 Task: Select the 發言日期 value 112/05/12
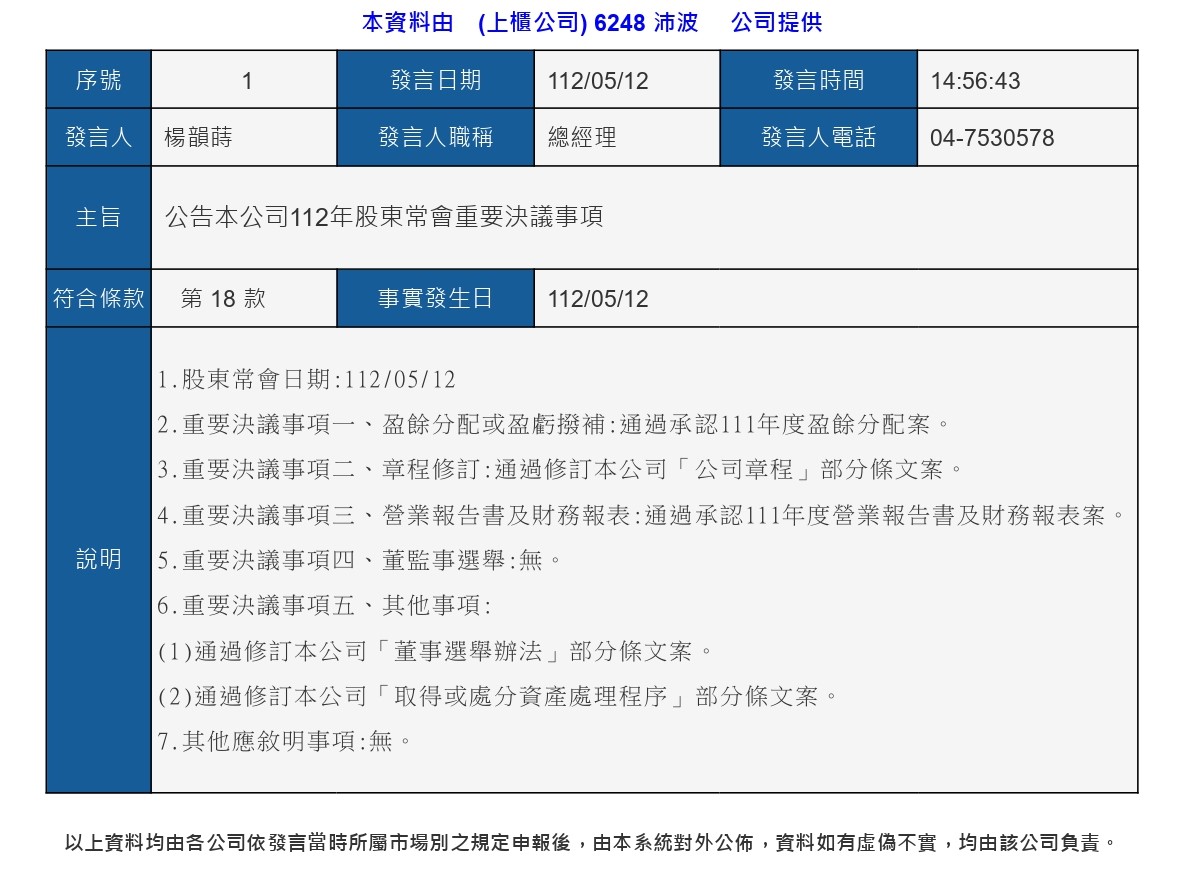(x=598, y=81)
